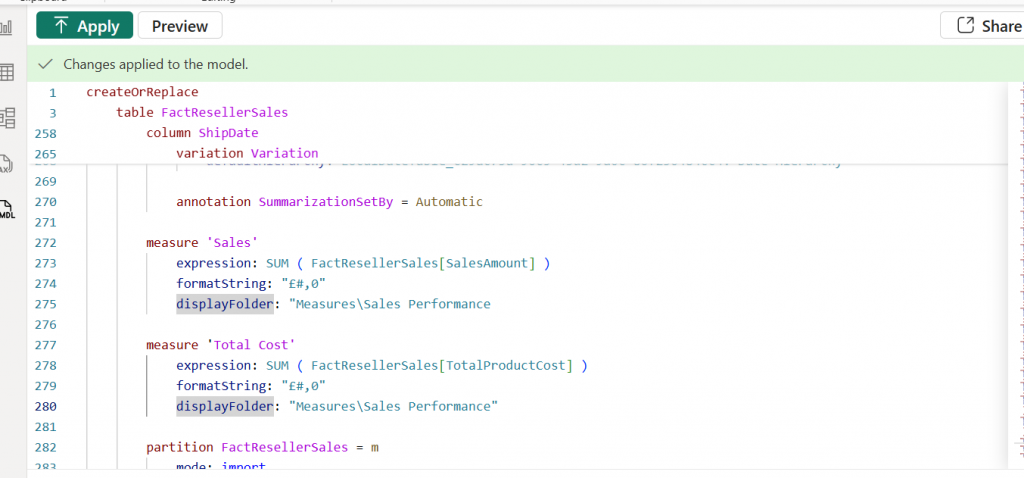This screenshot has height=478, width=1024.
Task: Select the TMDL view icon
Action: (x=7, y=210)
